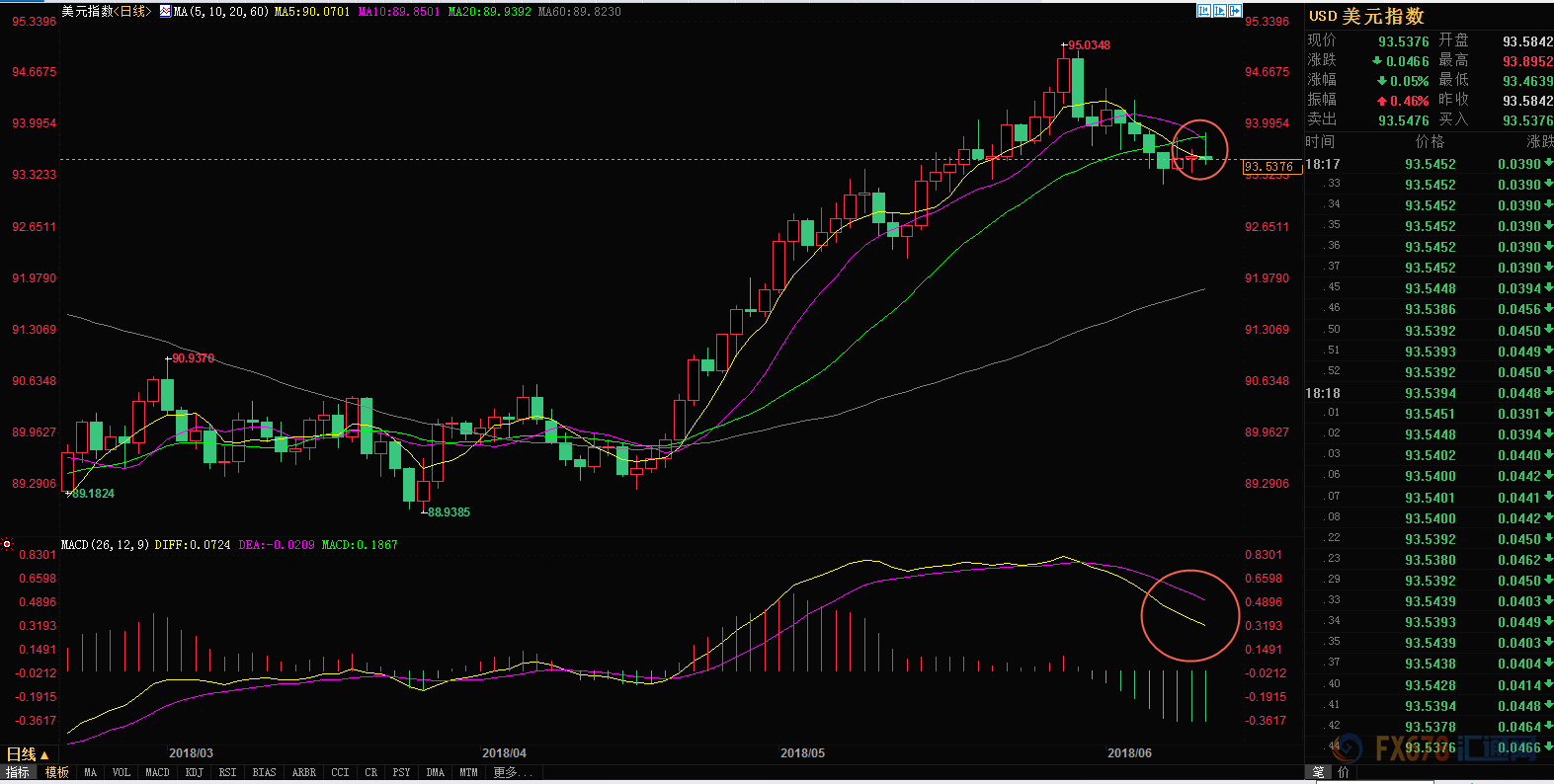1554x784 pixels.
Task: Click the 89.1824 low price marker
Action: click(x=94, y=494)
